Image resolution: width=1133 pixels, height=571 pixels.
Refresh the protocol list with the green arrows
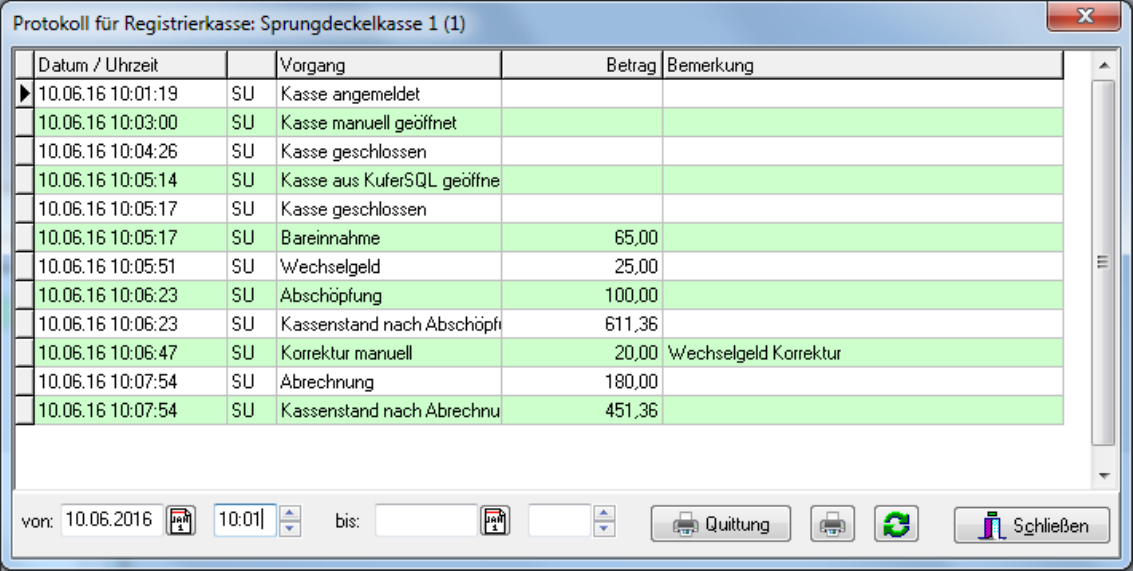pos(896,524)
